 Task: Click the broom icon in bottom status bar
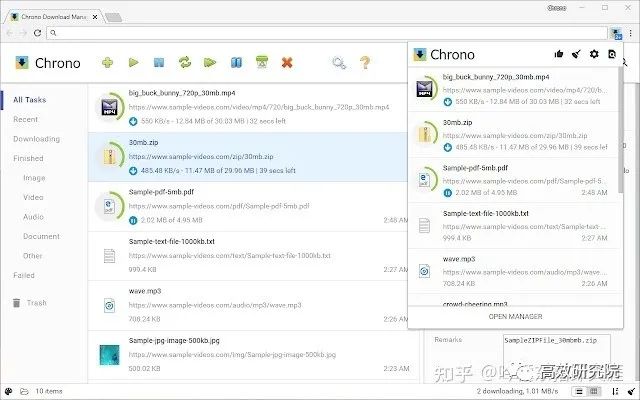[x=631, y=391]
